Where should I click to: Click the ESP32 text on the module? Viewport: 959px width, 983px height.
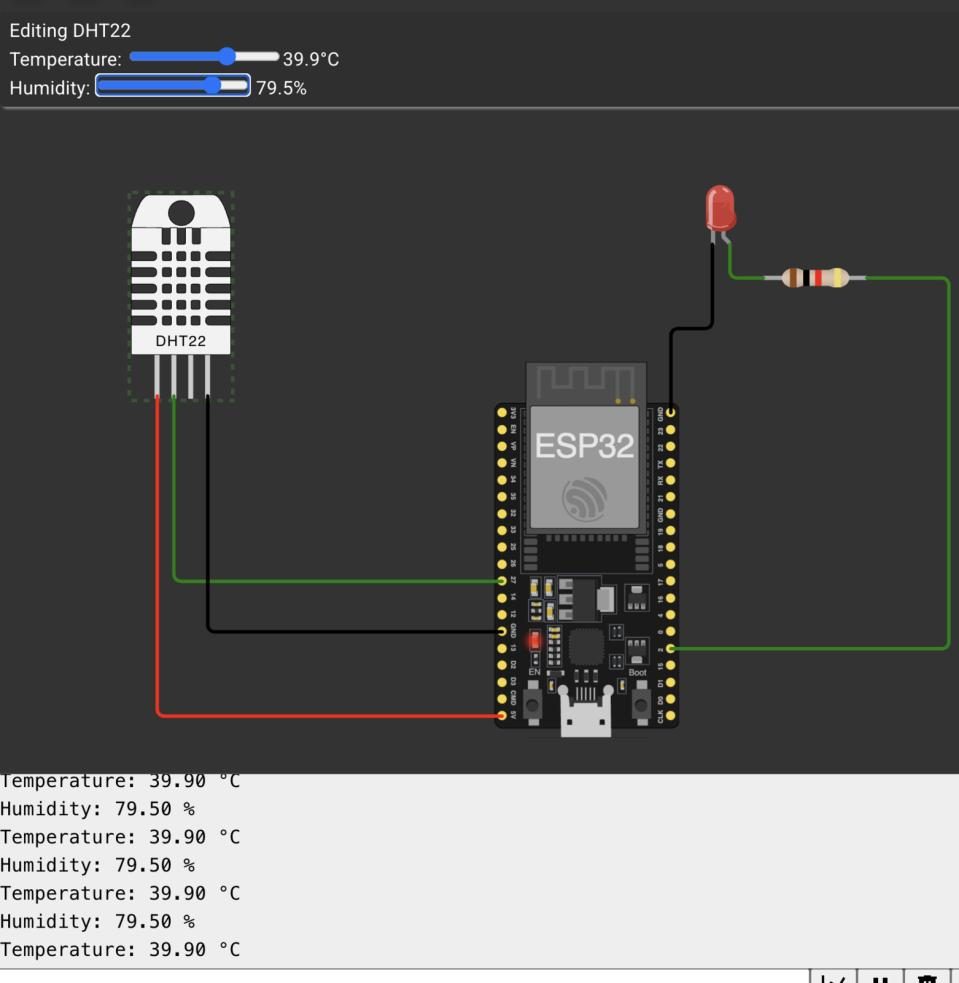pos(584,446)
